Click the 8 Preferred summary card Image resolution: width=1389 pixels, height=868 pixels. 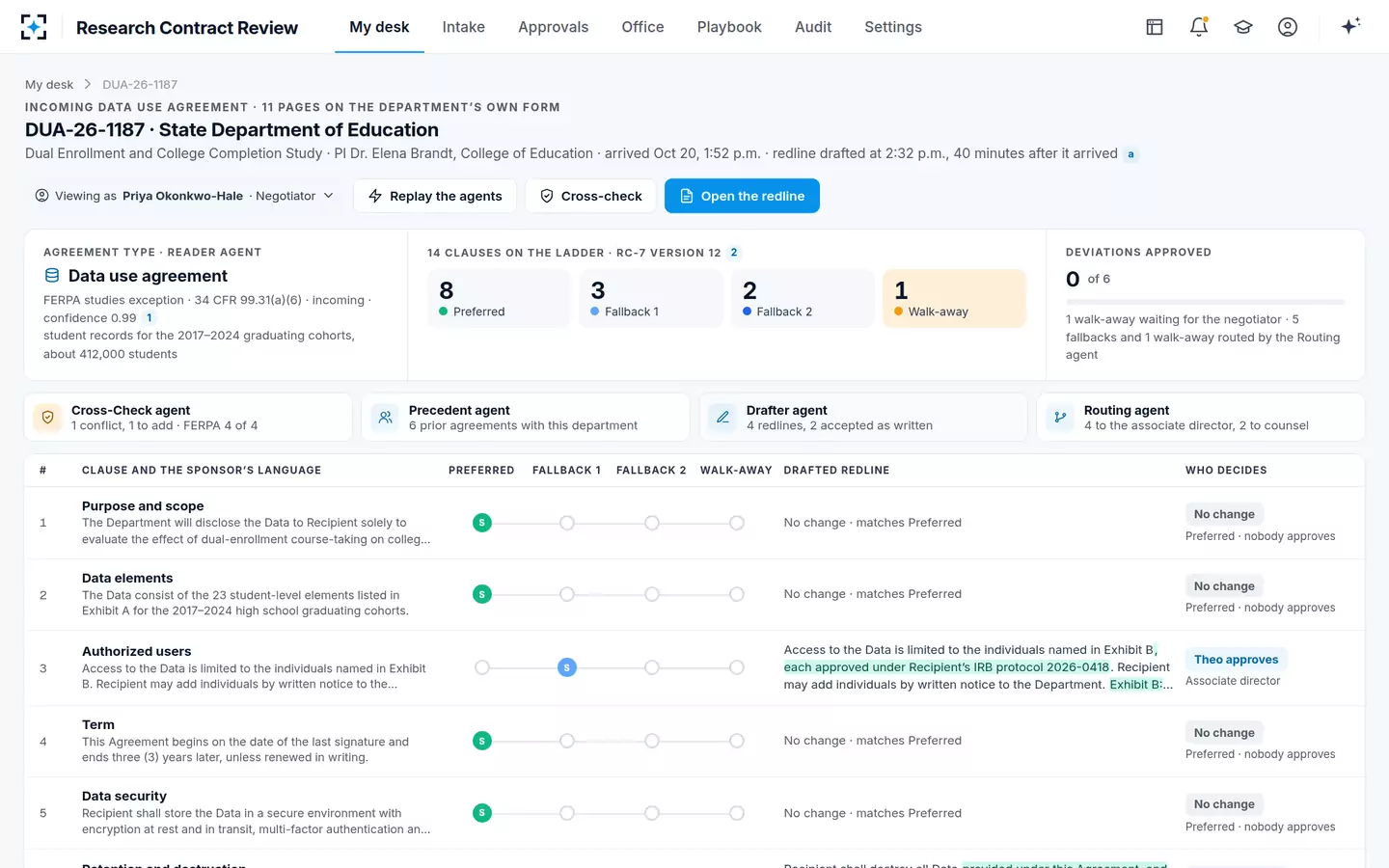[499, 299]
